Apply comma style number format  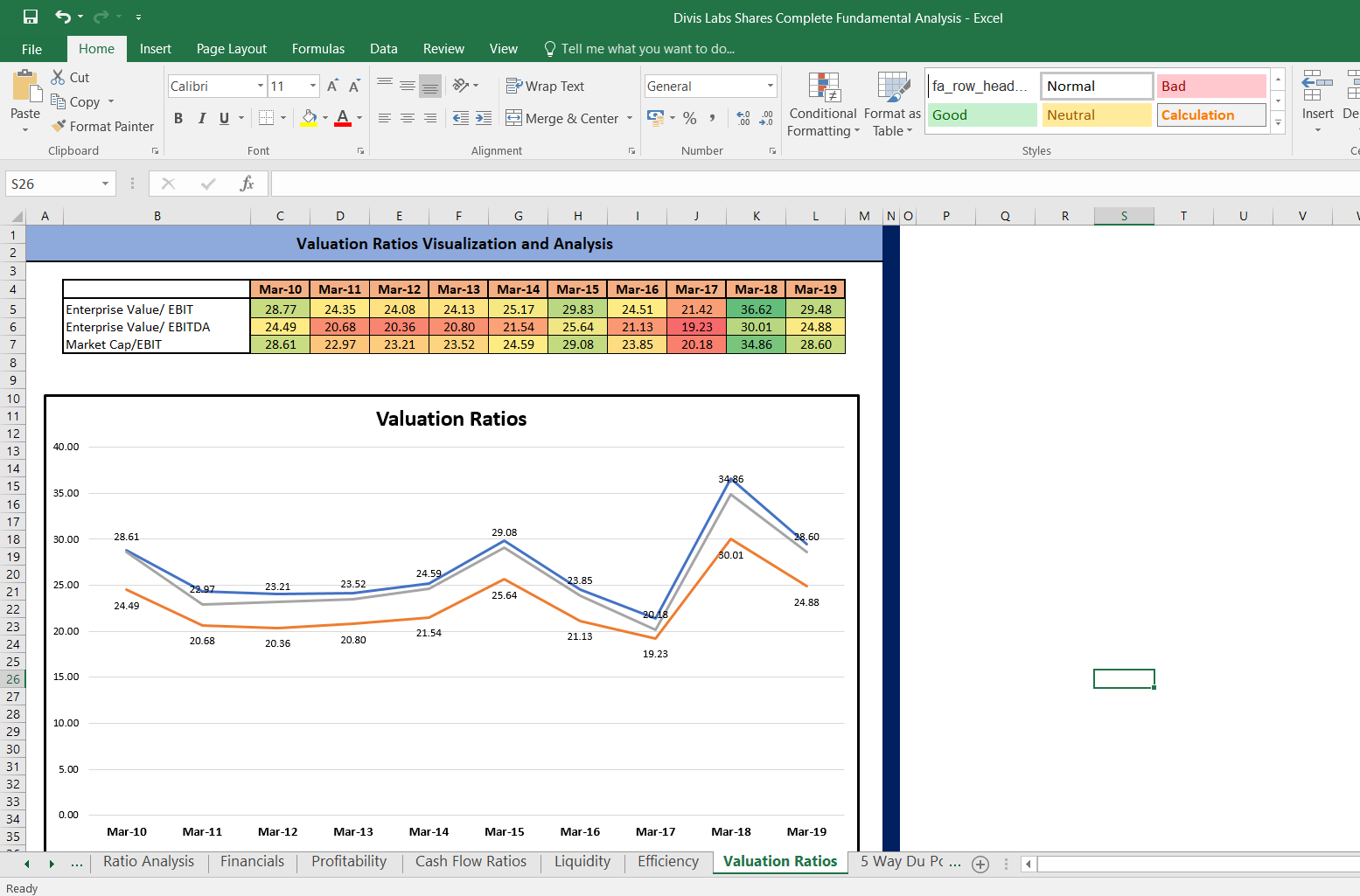pos(713,118)
